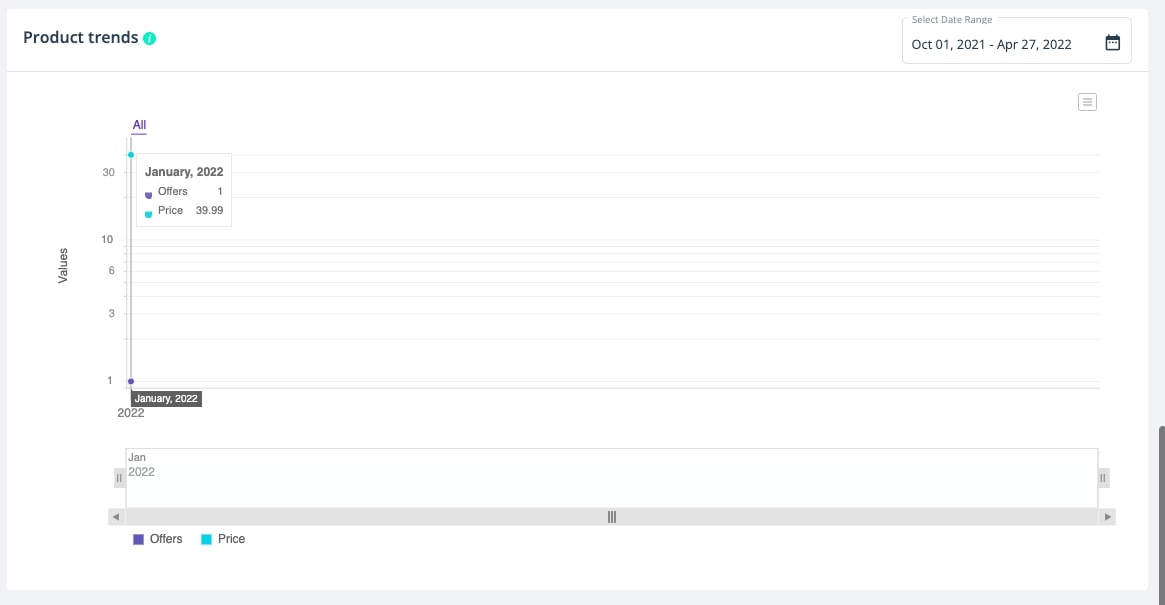Click the Price data point marker
This screenshot has width=1165, height=605.
[x=131, y=155]
